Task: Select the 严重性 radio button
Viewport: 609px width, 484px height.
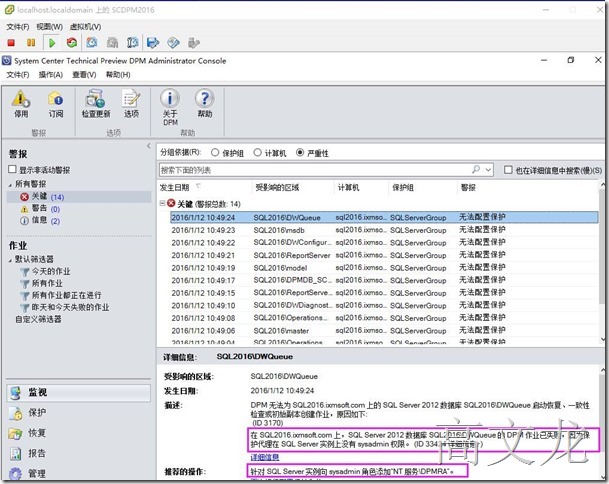Action: (x=299, y=153)
